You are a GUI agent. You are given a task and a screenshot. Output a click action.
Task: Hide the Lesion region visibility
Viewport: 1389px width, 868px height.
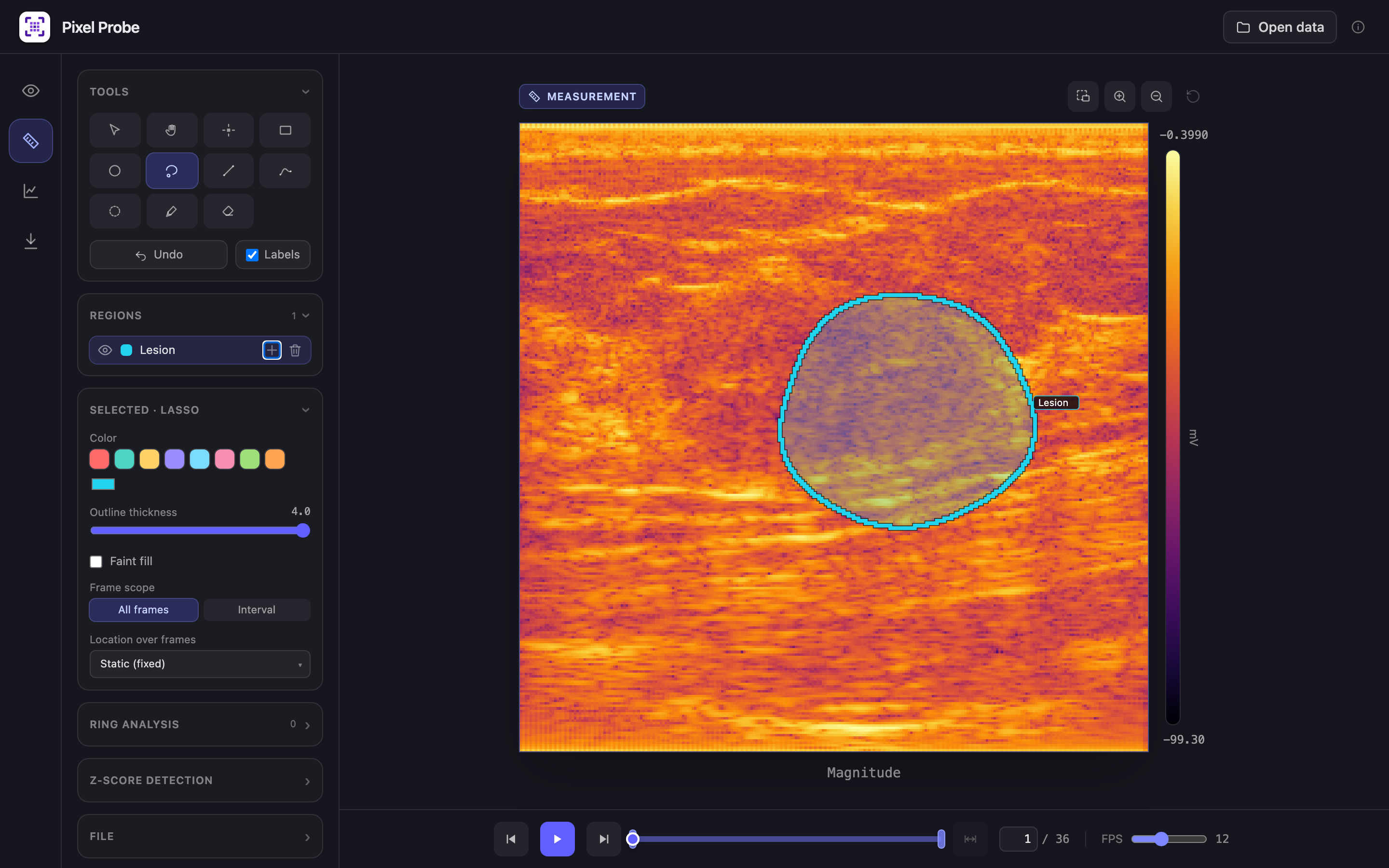[x=105, y=350]
